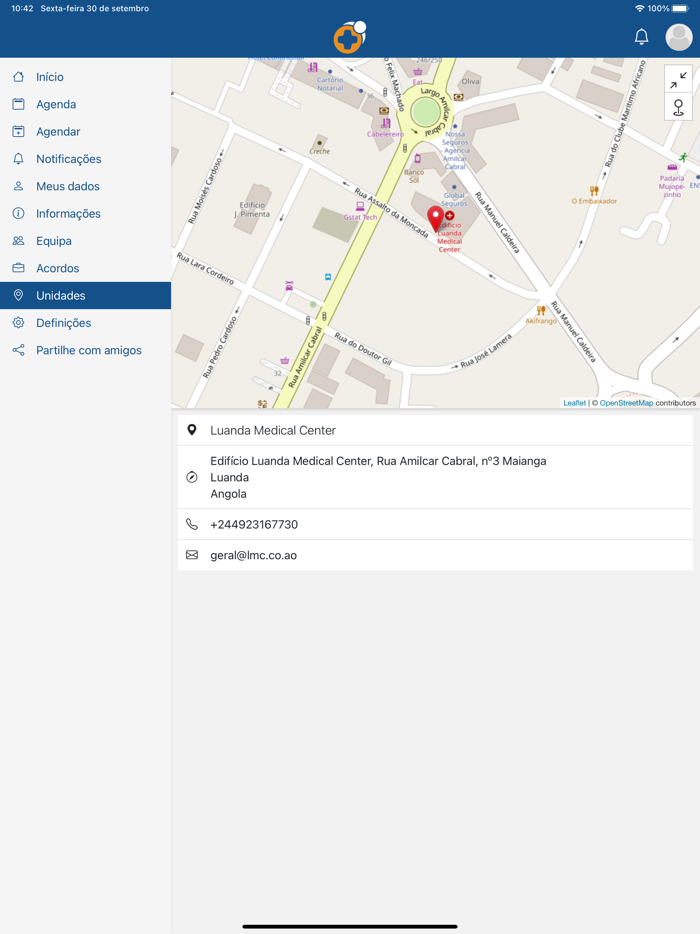This screenshot has width=700, height=934.
Task: Tap the O Embaixador restaurant label on map
Action: tap(594, 201)
